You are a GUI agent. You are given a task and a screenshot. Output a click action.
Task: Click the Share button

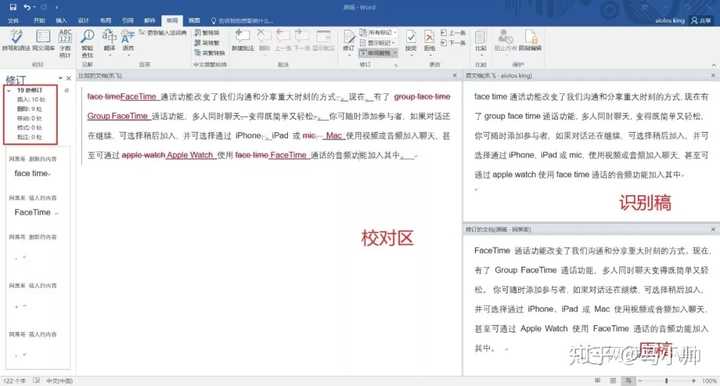pyautogui.click(x=701, y=21)
